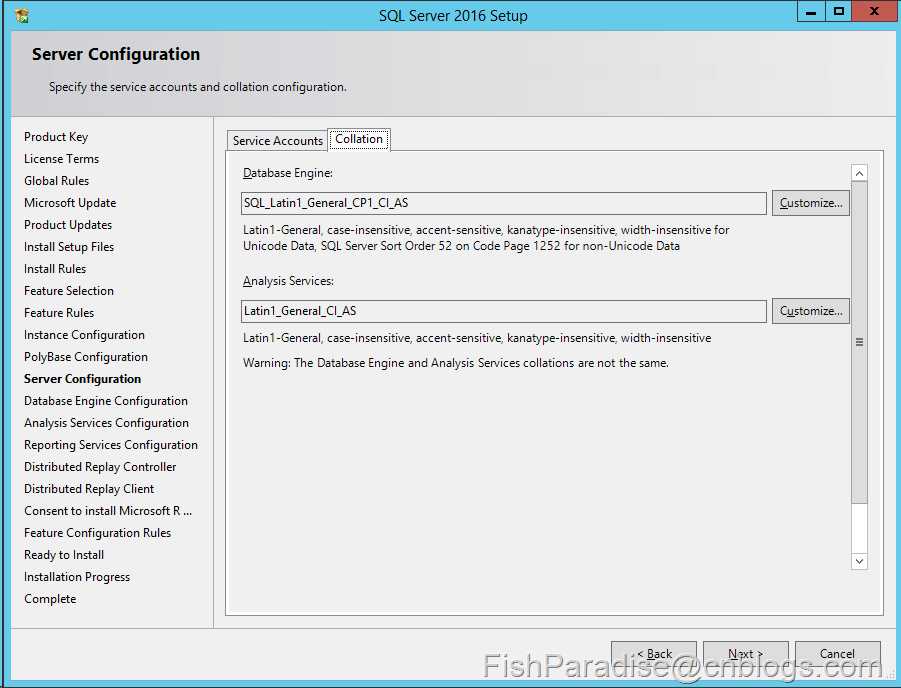Select Microsoft Update step

70,203
